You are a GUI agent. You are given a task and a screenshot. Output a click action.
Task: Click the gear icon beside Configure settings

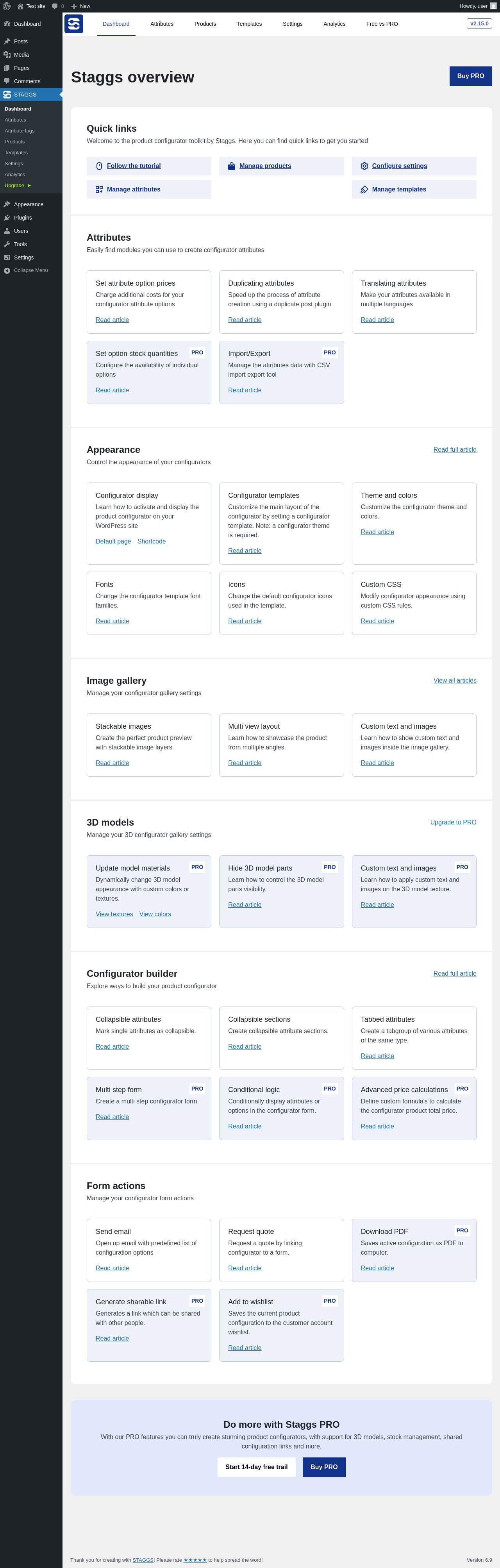point(364,166)
